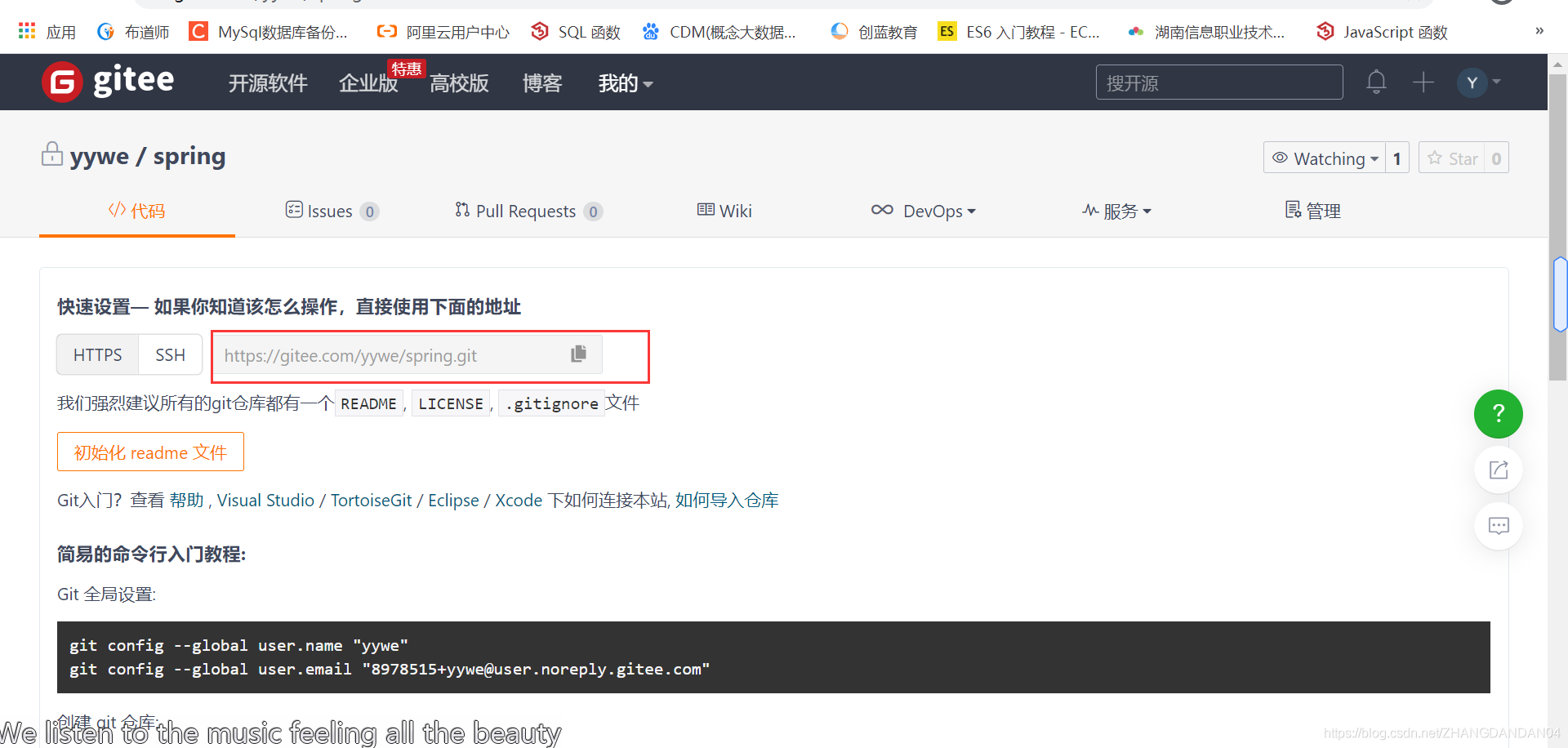Click the git config user.email line
The width and height of the screenshot is (1568, 748).
coord(390,669)
